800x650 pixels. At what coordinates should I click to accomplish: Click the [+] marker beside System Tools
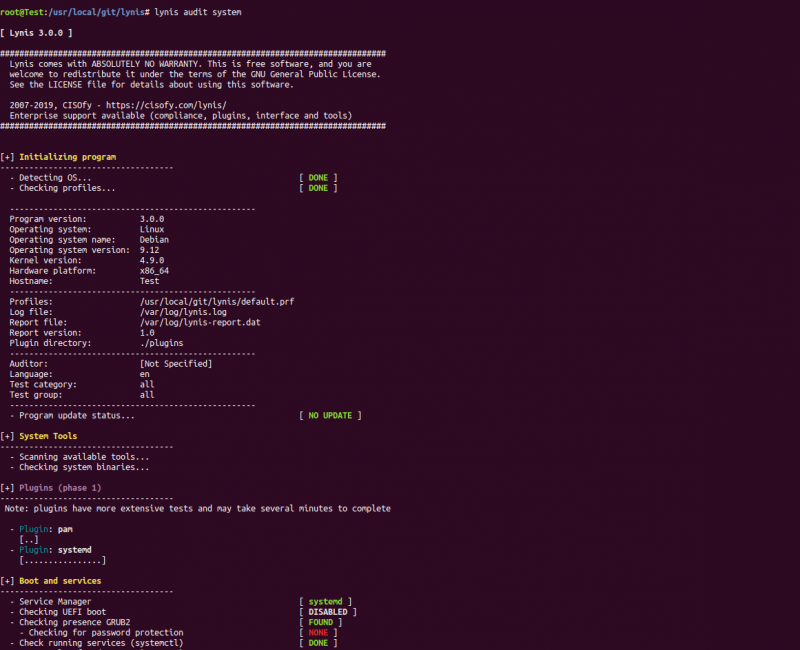(7, 436)
